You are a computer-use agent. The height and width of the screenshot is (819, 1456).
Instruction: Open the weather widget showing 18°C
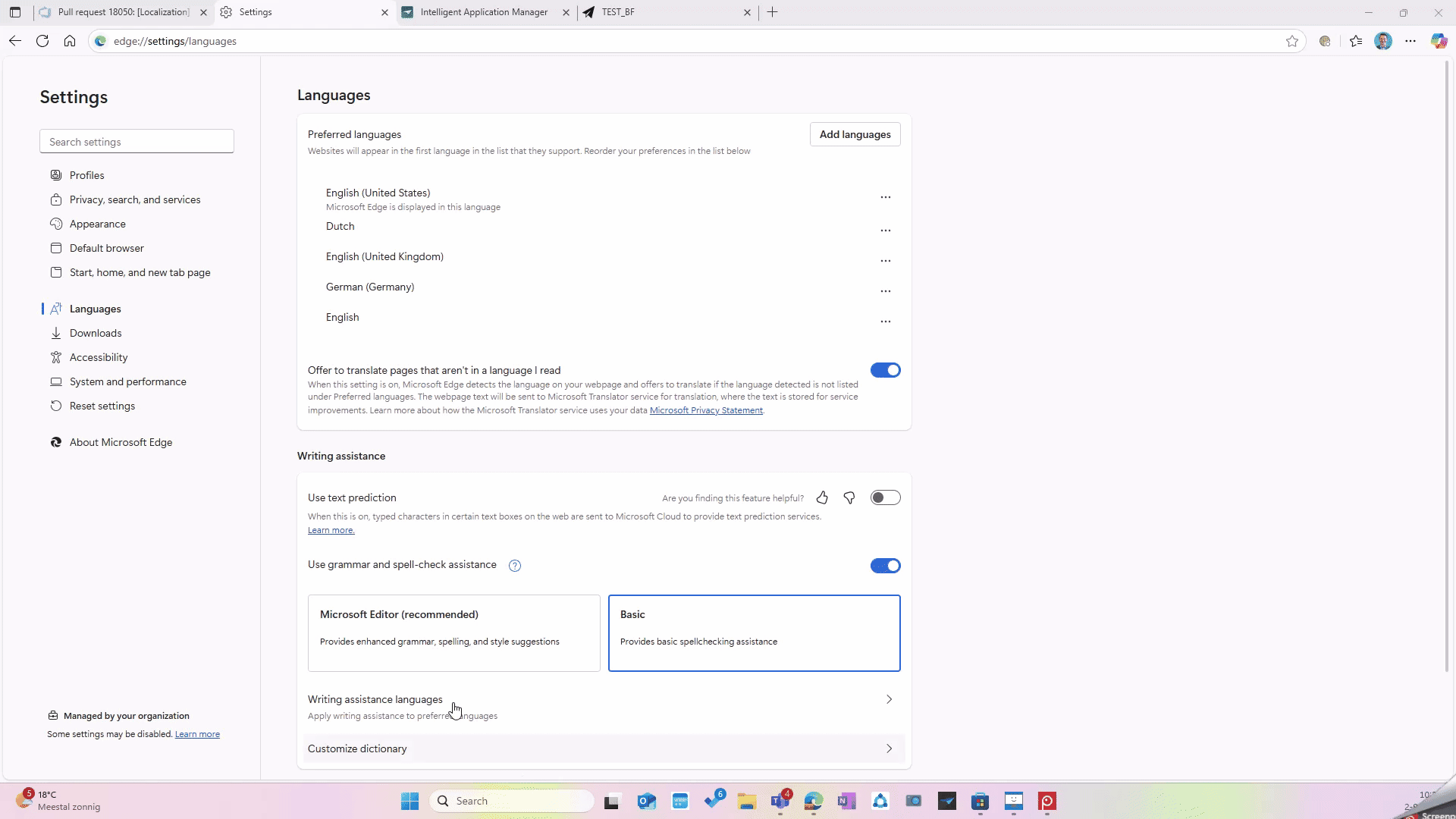[58, 801]
